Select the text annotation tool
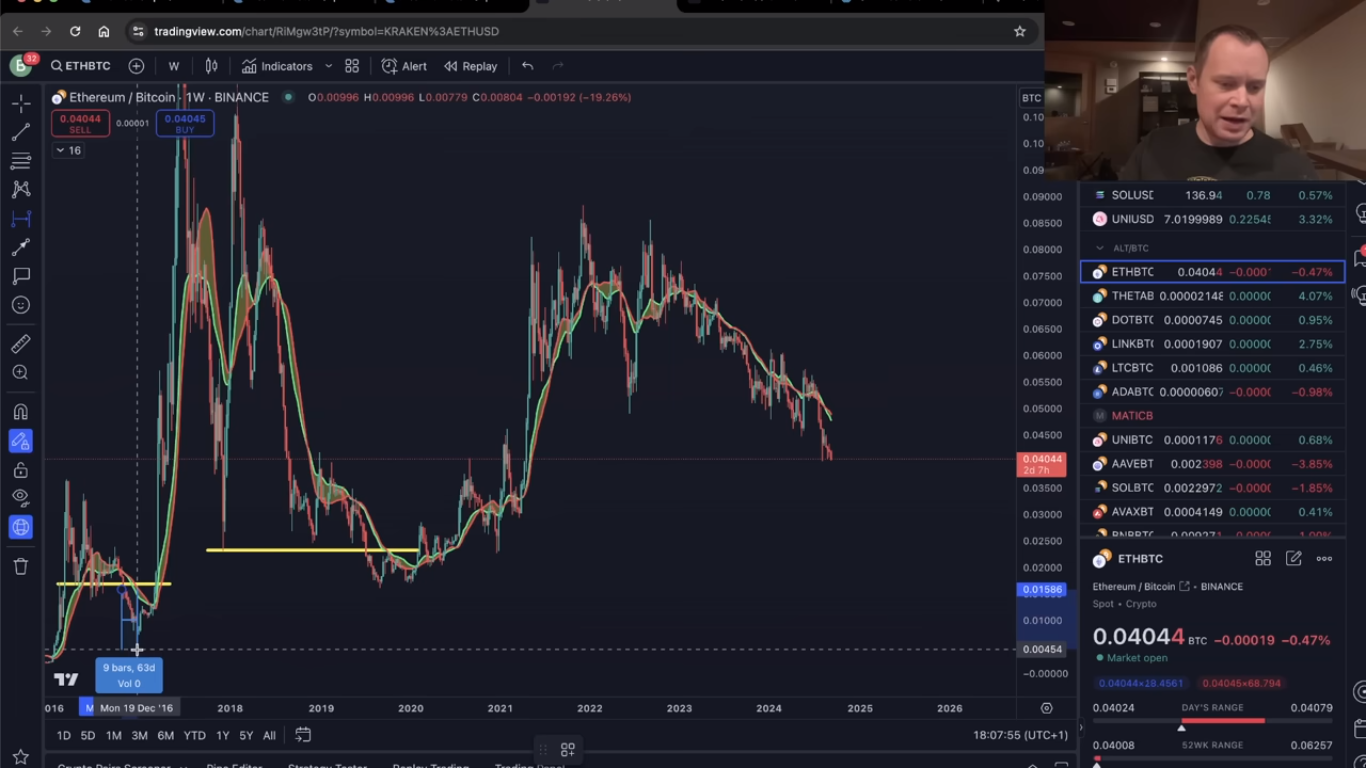Screen dimensions: 1366x768 (21, 276)
